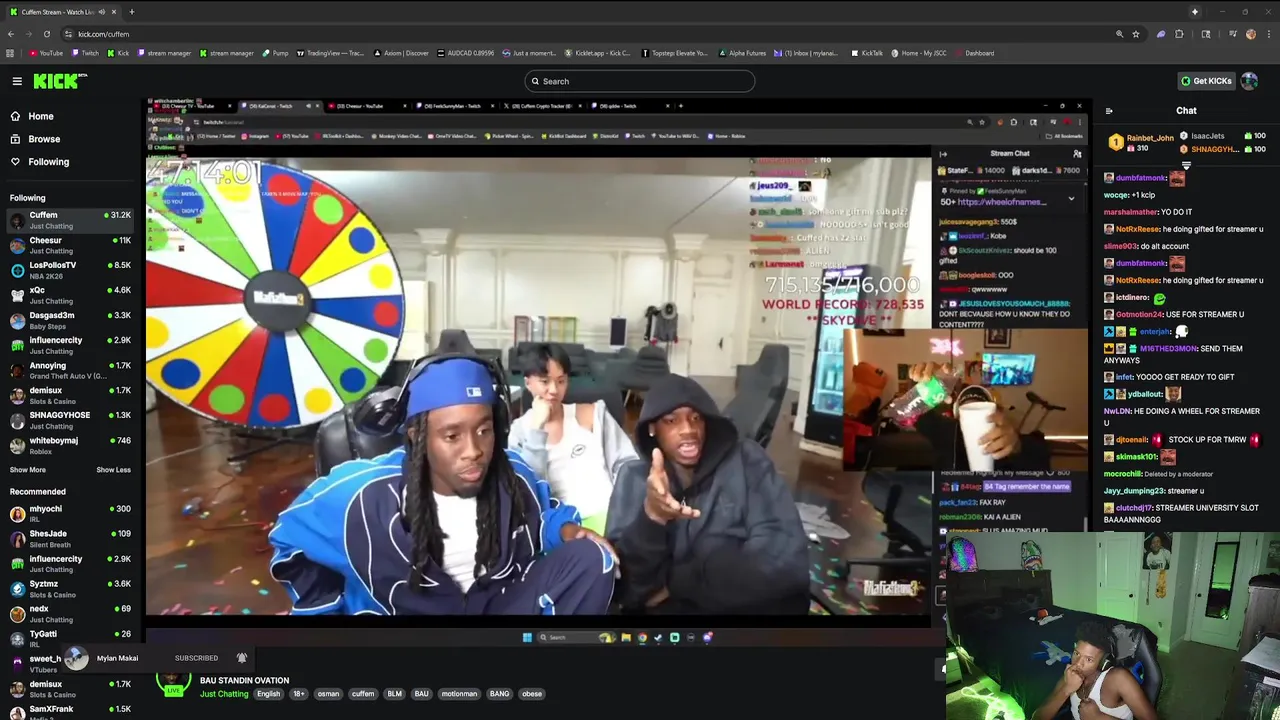Open the KickTalk bookmark

coord(866,53)
